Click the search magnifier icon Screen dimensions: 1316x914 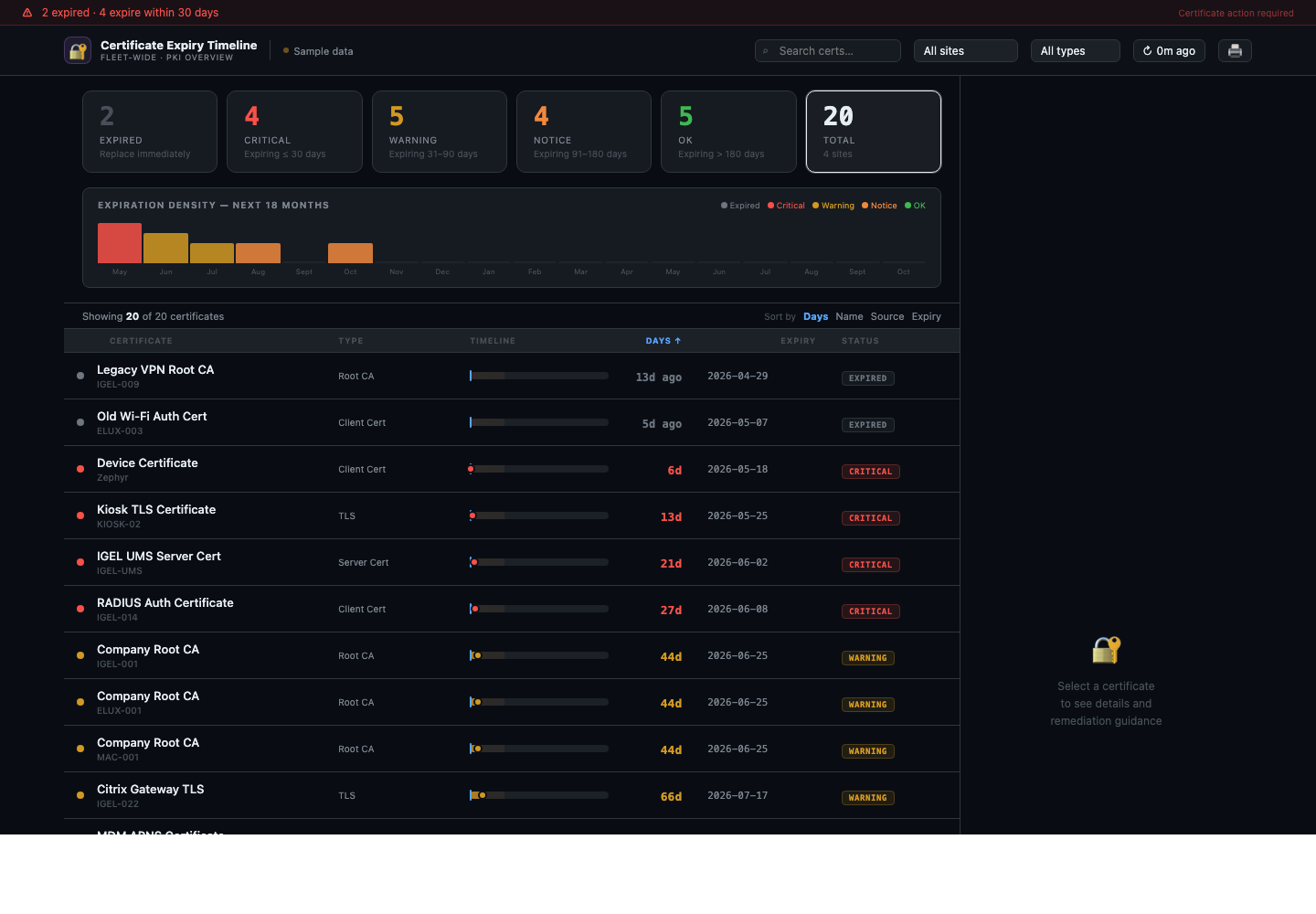point(766,51)
